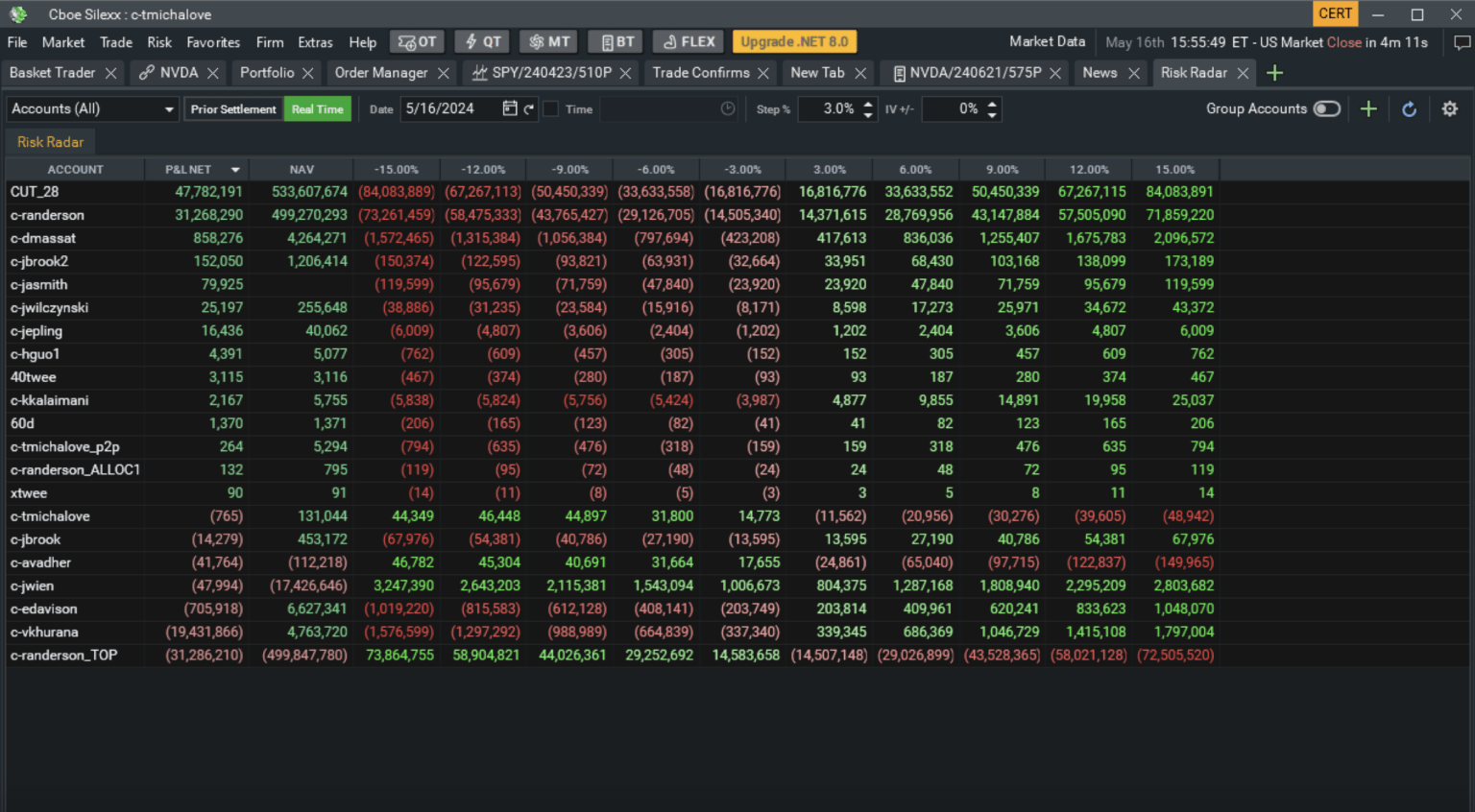Viewport: 1475px width, 812px height.
Task: Open the clock time picker
Action: click(728, 108)
